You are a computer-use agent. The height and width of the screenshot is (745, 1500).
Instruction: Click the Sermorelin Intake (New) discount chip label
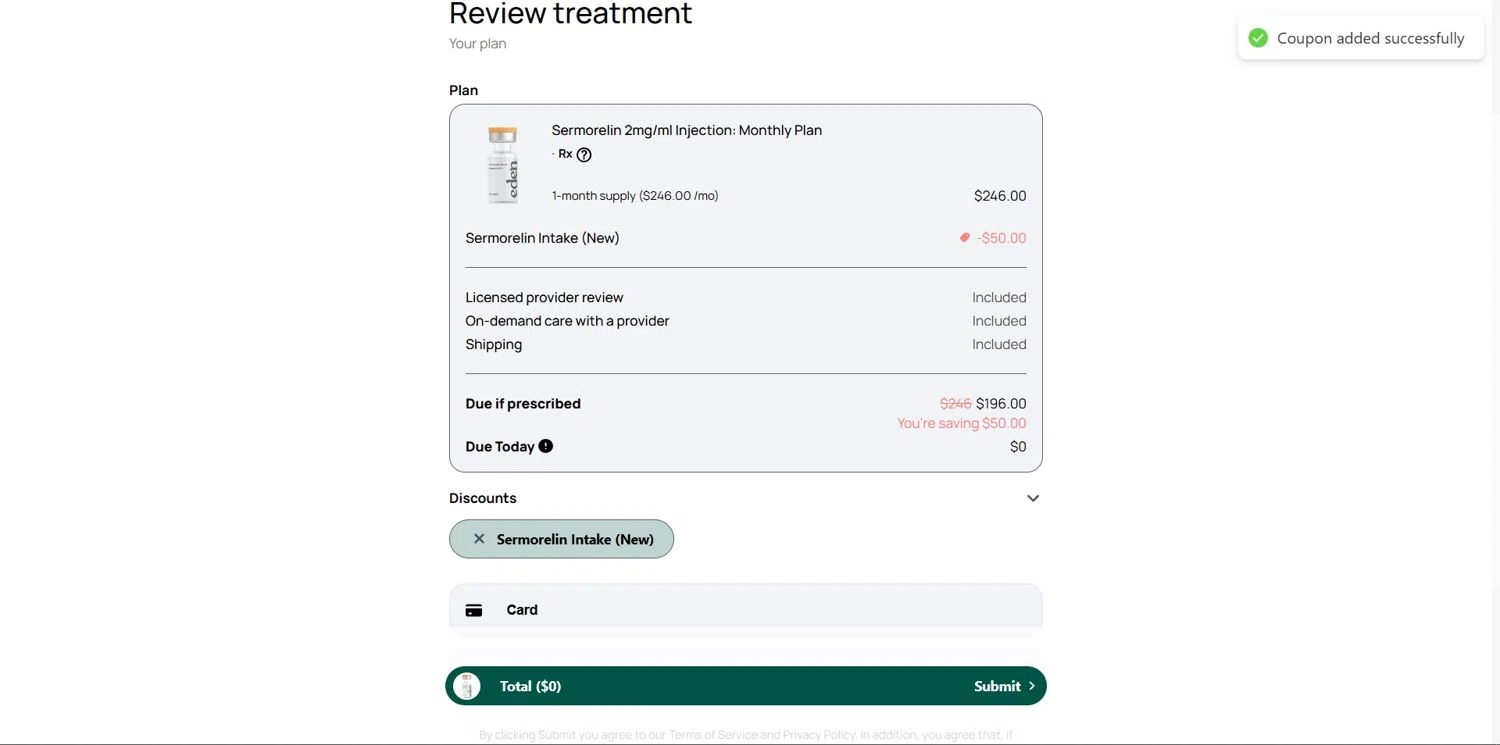tap(575, 539)
